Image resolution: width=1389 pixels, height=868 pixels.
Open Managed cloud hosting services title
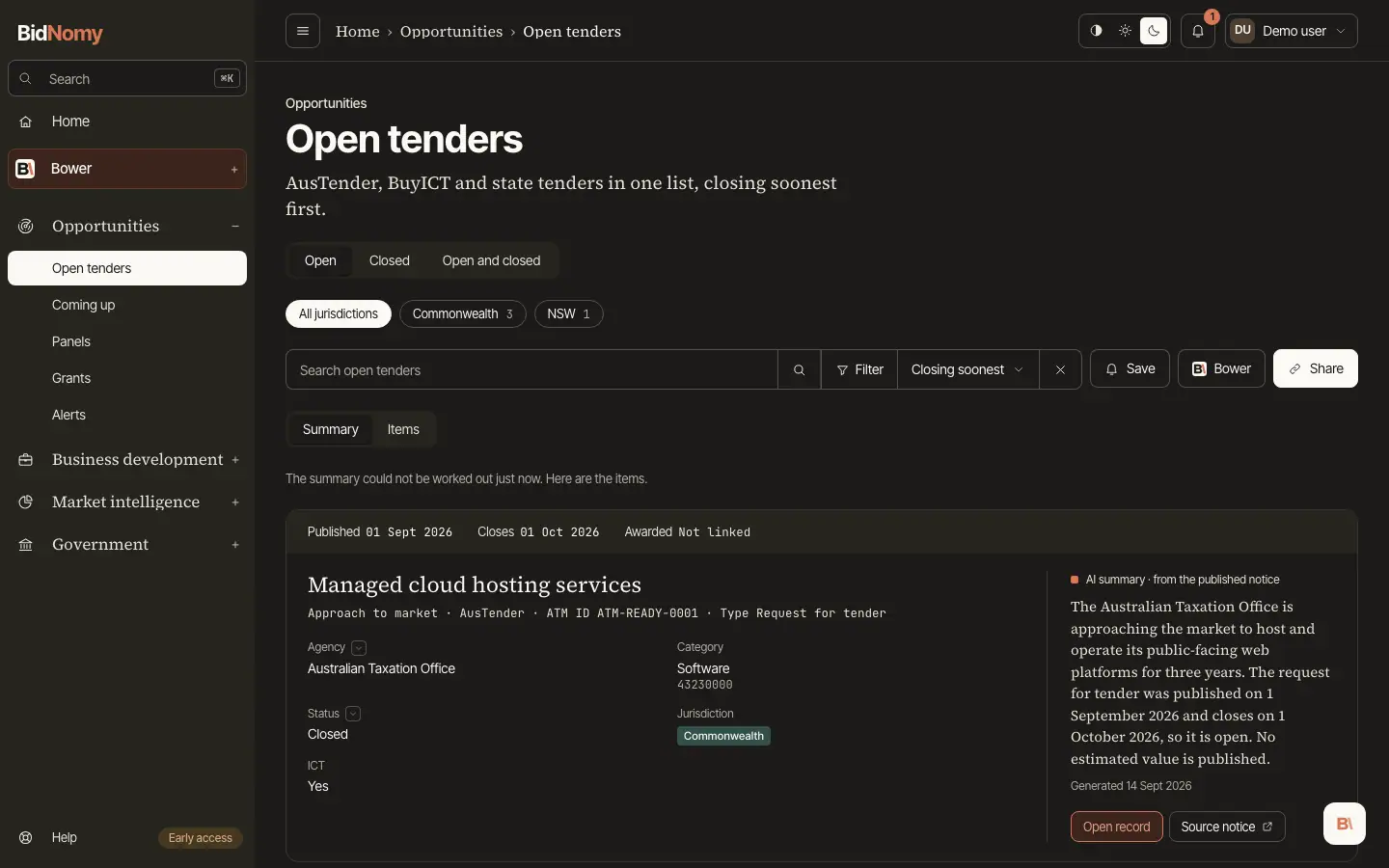[475, 584]
